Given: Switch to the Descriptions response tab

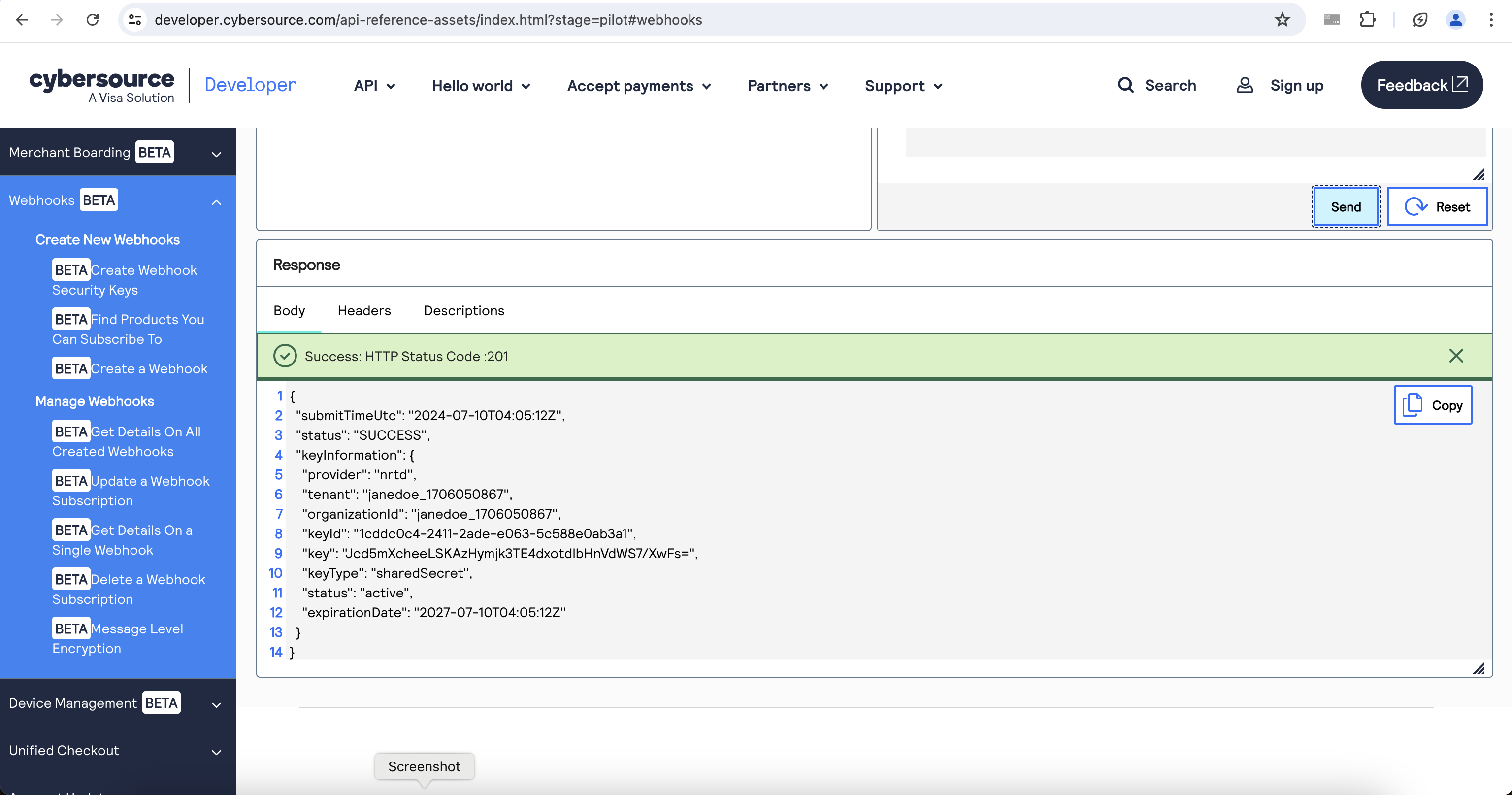Looking at the screenshot, I should point(463,311).
